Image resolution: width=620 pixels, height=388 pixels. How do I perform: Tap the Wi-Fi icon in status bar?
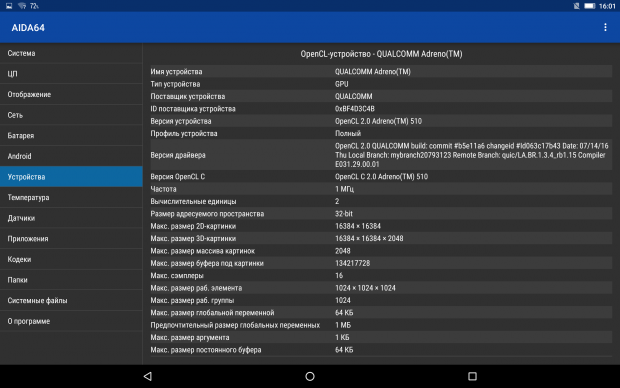[22, 6]
